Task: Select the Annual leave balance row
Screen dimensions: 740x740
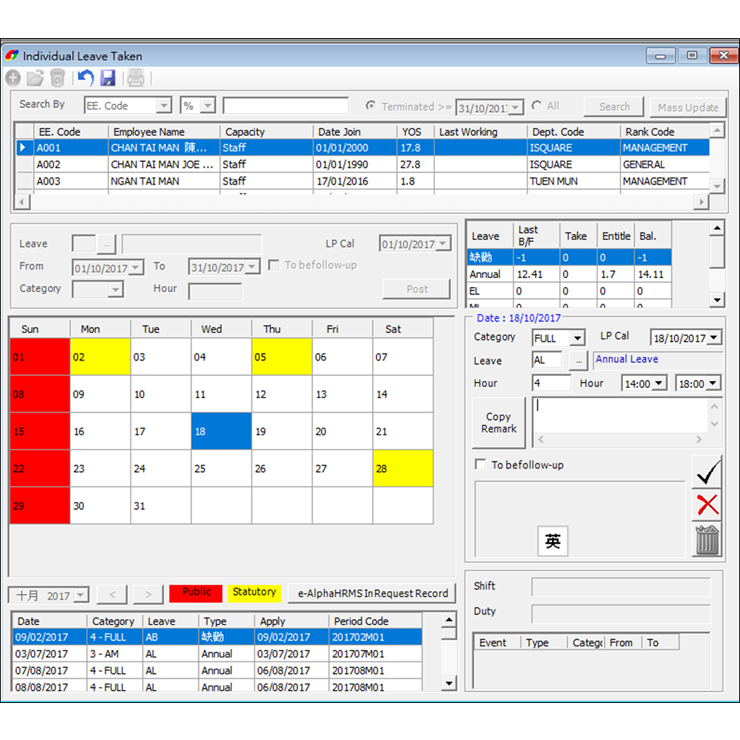Action: 569,274
